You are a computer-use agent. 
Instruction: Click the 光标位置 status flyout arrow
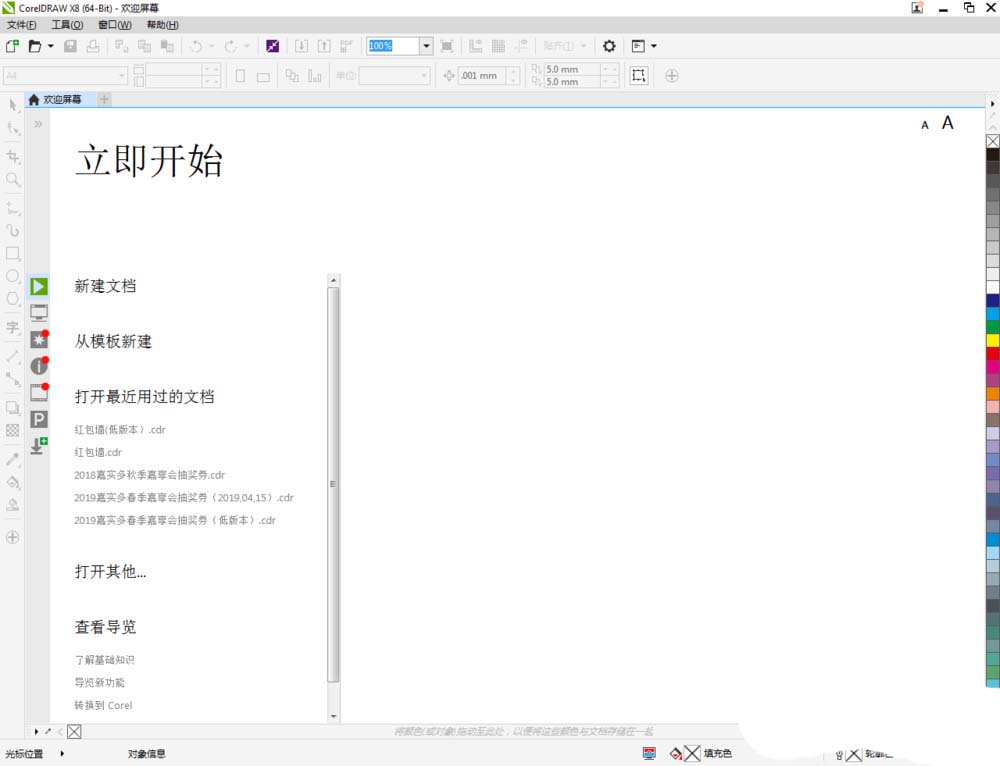click(62, 753)
